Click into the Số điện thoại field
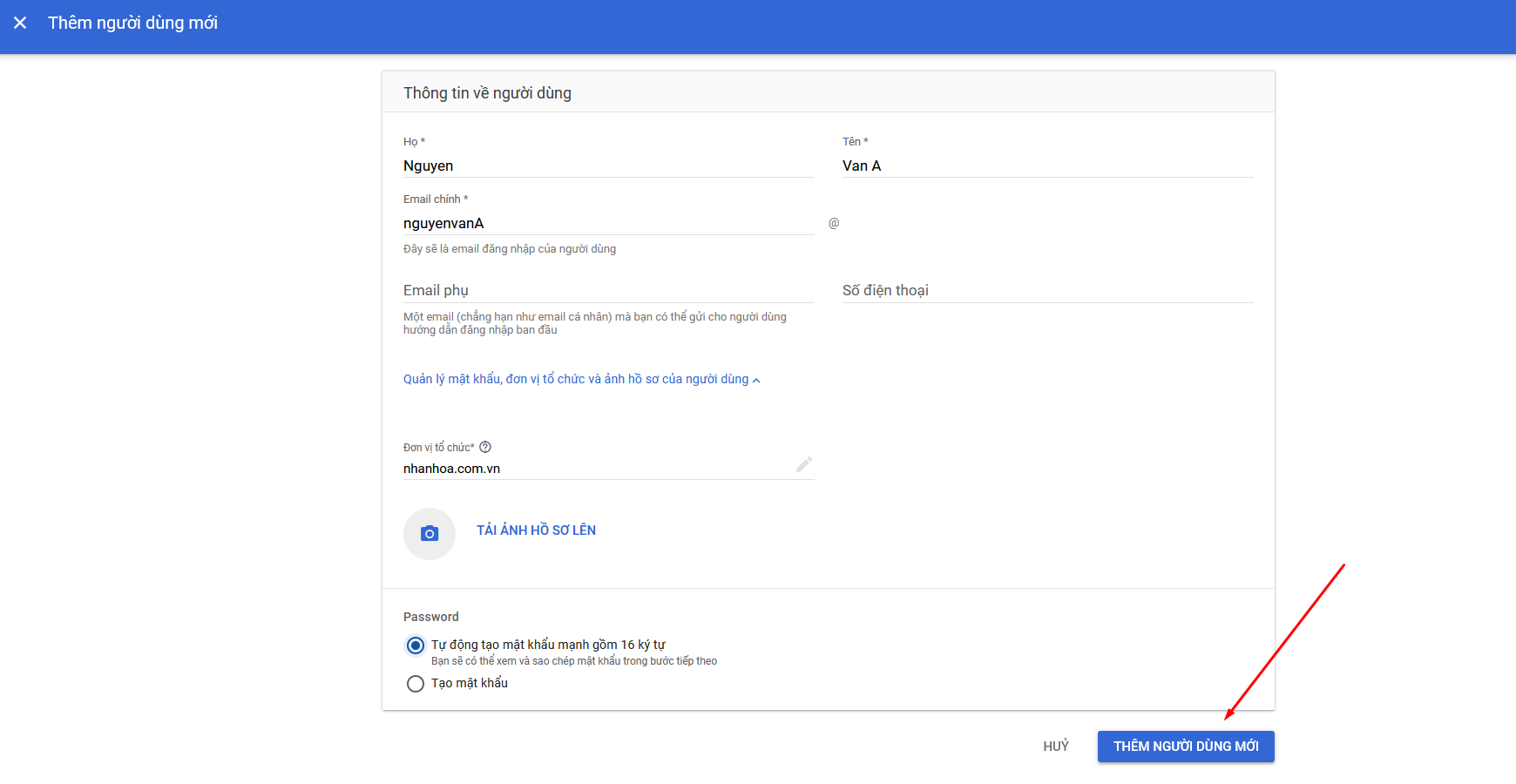Viewport: 1516px width, 784px height. 1047,290
